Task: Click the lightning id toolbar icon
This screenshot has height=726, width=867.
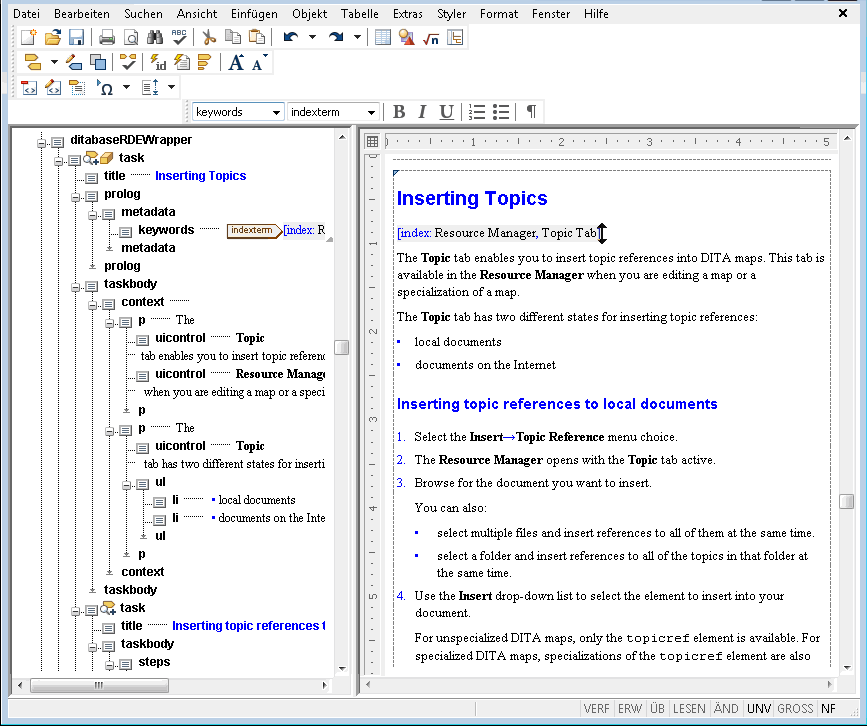Action: pos(158,62)
